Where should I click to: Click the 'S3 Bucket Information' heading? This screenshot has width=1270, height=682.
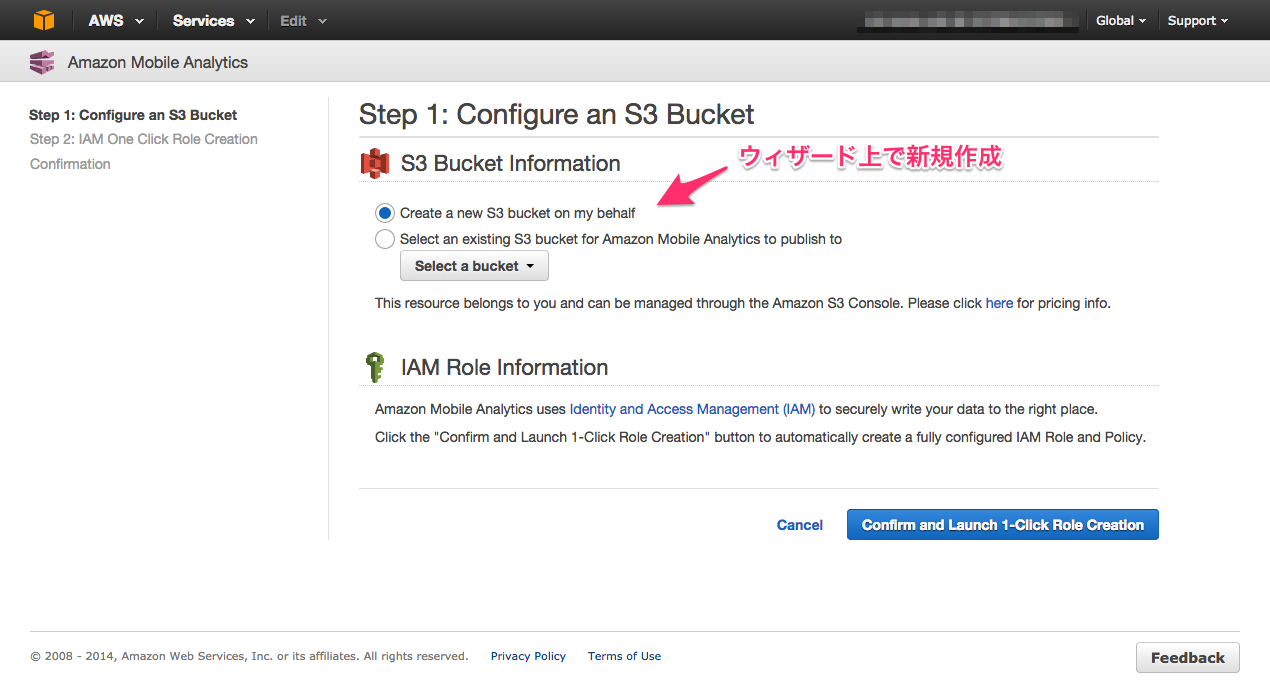tap(510, 163)
